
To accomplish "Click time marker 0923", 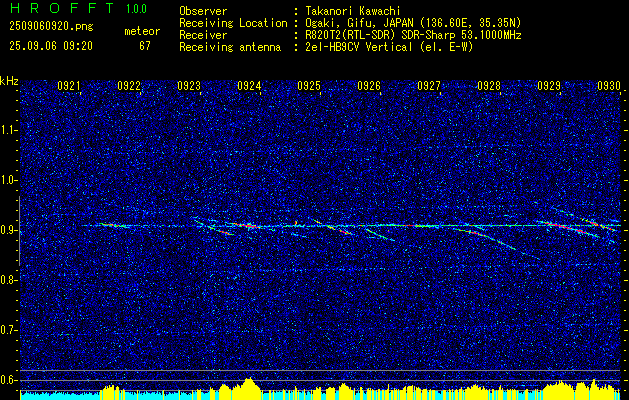I will click(189, 85).
